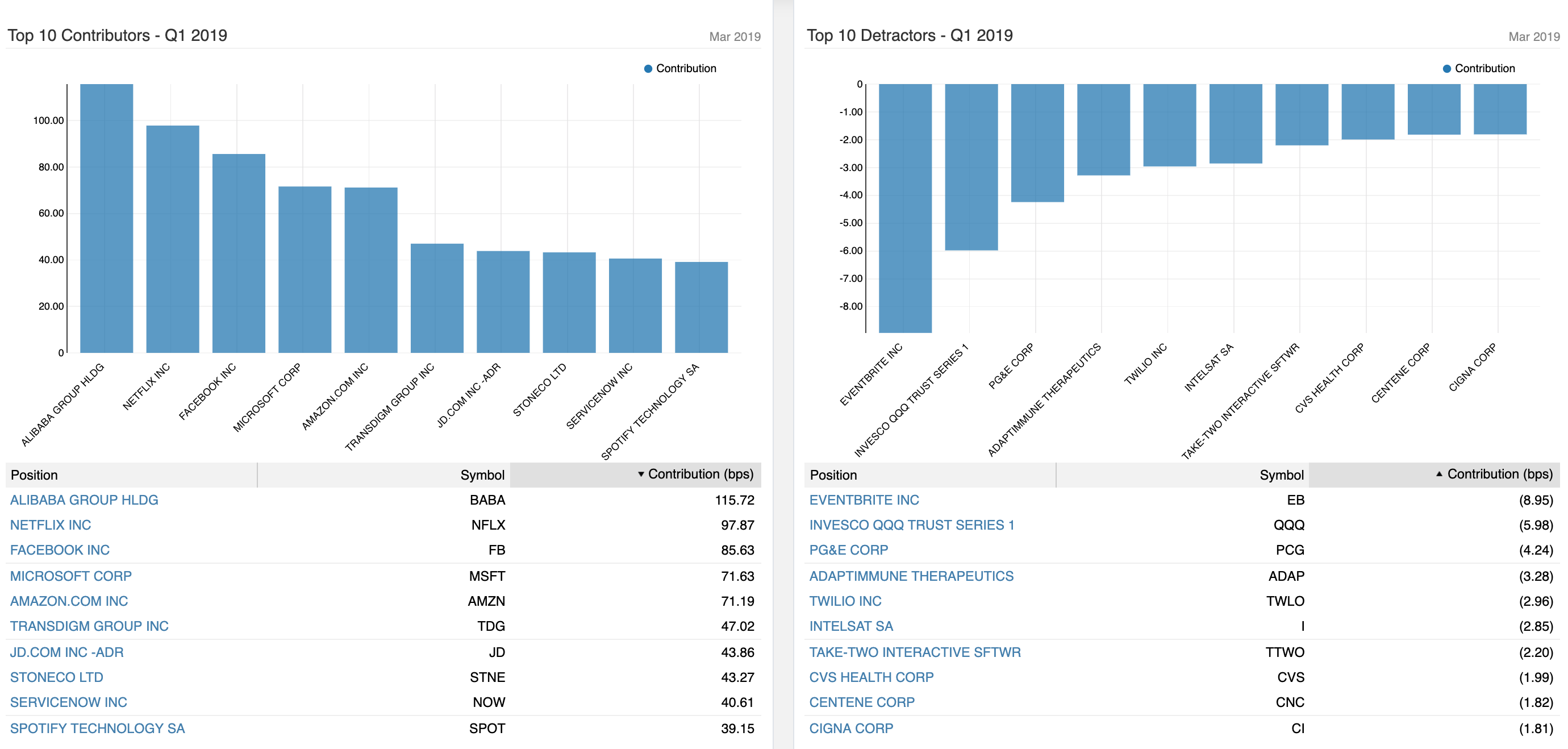This screenshot has height=749, width=1568.
Task: Click the PG&E bar in Detractors chart
Action: pyautogui.click(x=1037, y=143)
